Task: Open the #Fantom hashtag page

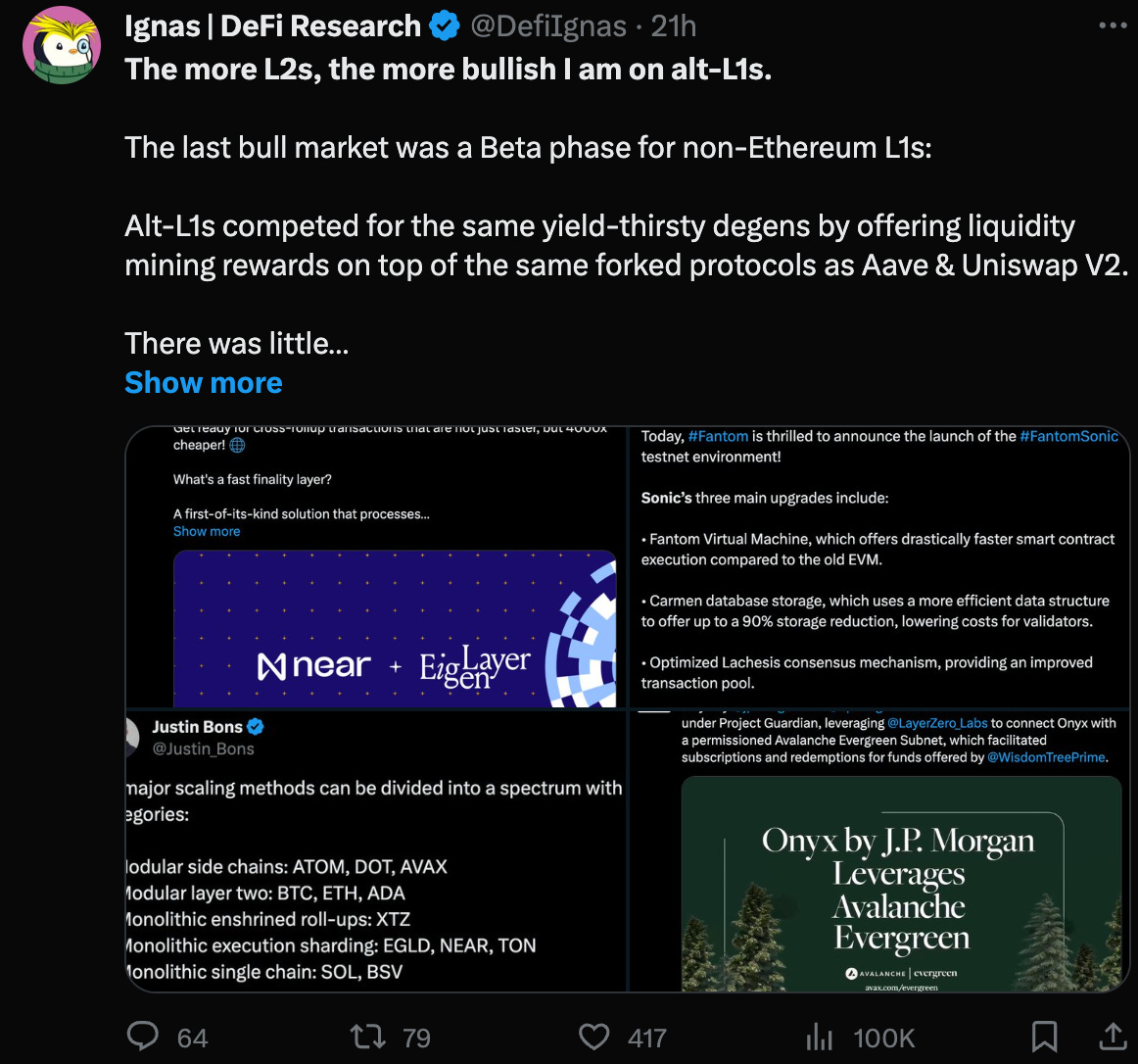Action: point(719,435)
